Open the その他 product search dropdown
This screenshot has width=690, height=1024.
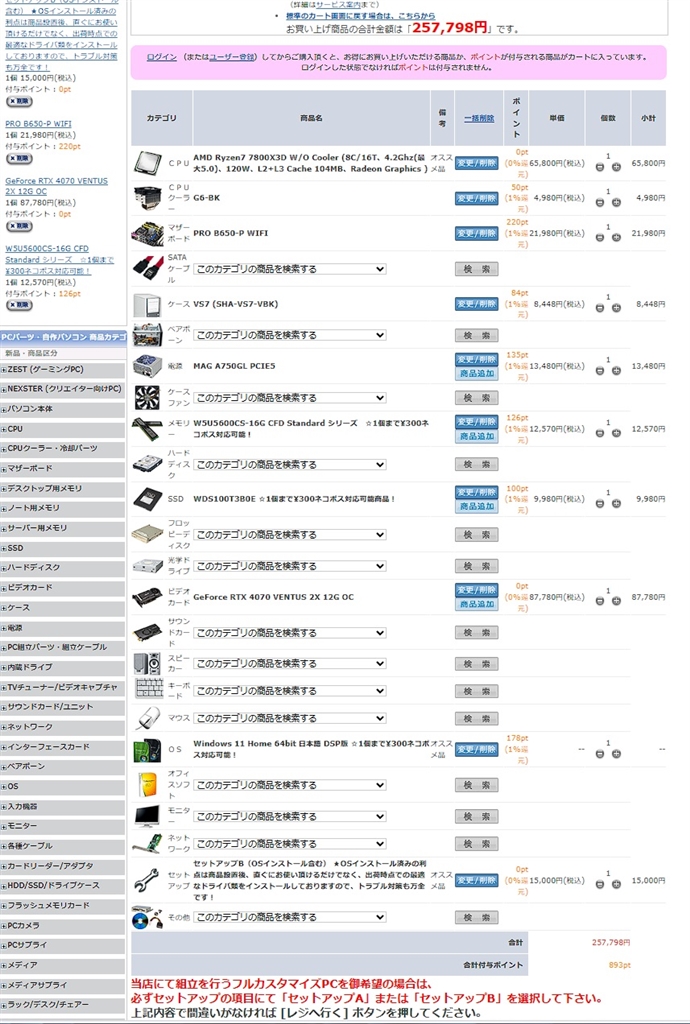290,918
